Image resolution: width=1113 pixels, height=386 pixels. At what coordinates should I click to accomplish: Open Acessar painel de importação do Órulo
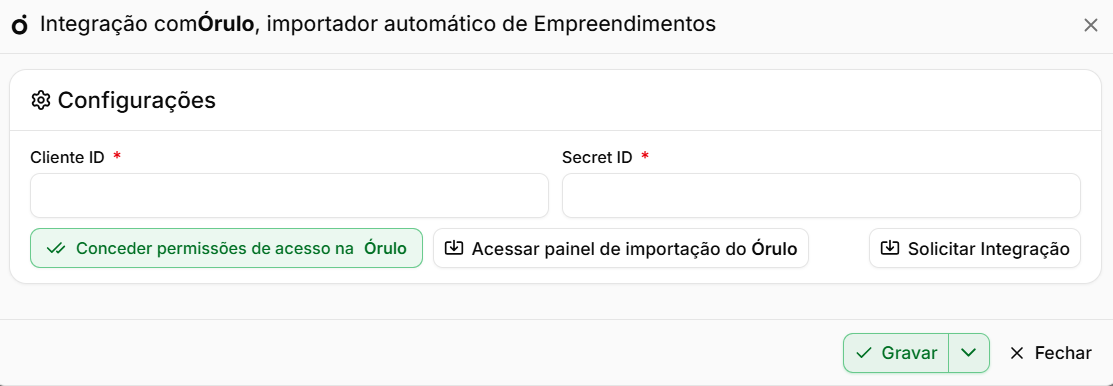[x=621, y=248]
